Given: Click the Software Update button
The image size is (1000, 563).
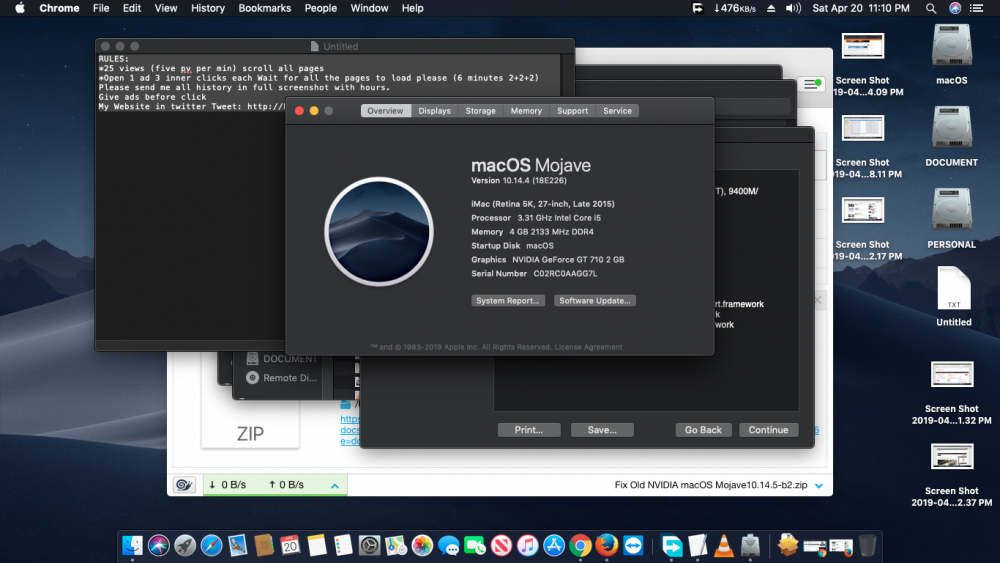Looking at the screenshot, I should coord(594,300).
